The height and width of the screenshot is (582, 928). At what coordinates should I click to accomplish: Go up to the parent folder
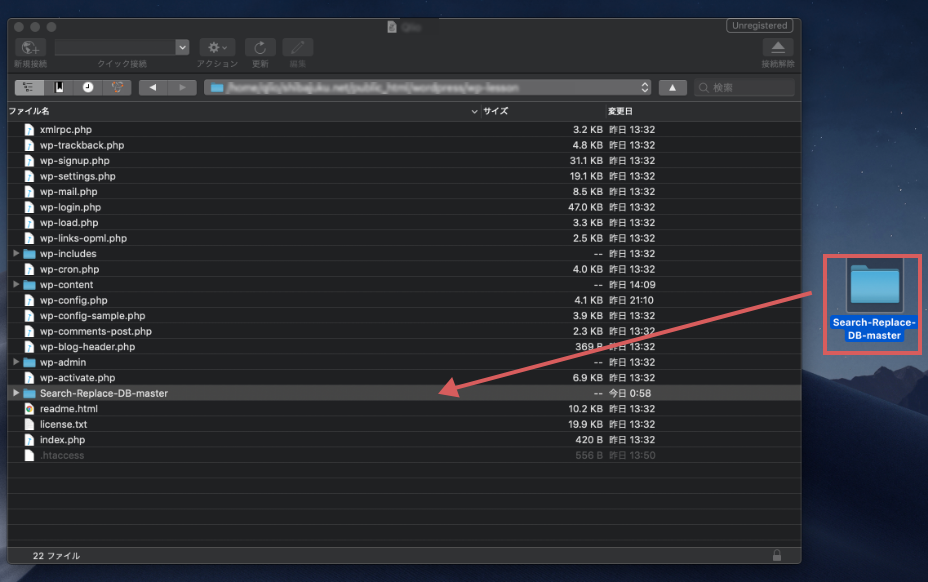[x=672, y=87]
